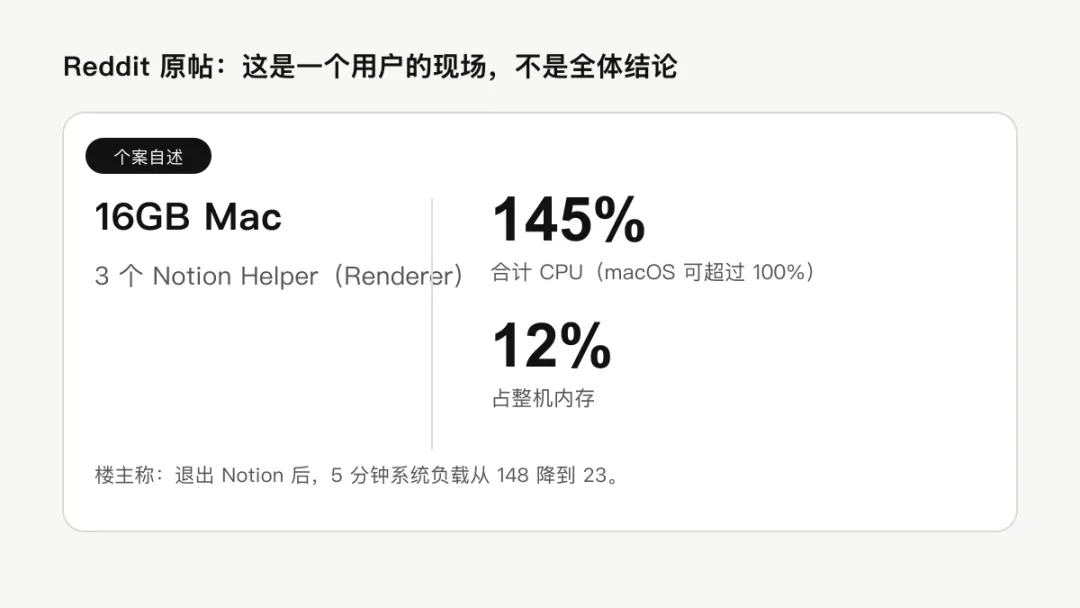This screenshot has width=1080, height=608.
Task: Click the 145% CPU figure
Action: pos(569,220)
